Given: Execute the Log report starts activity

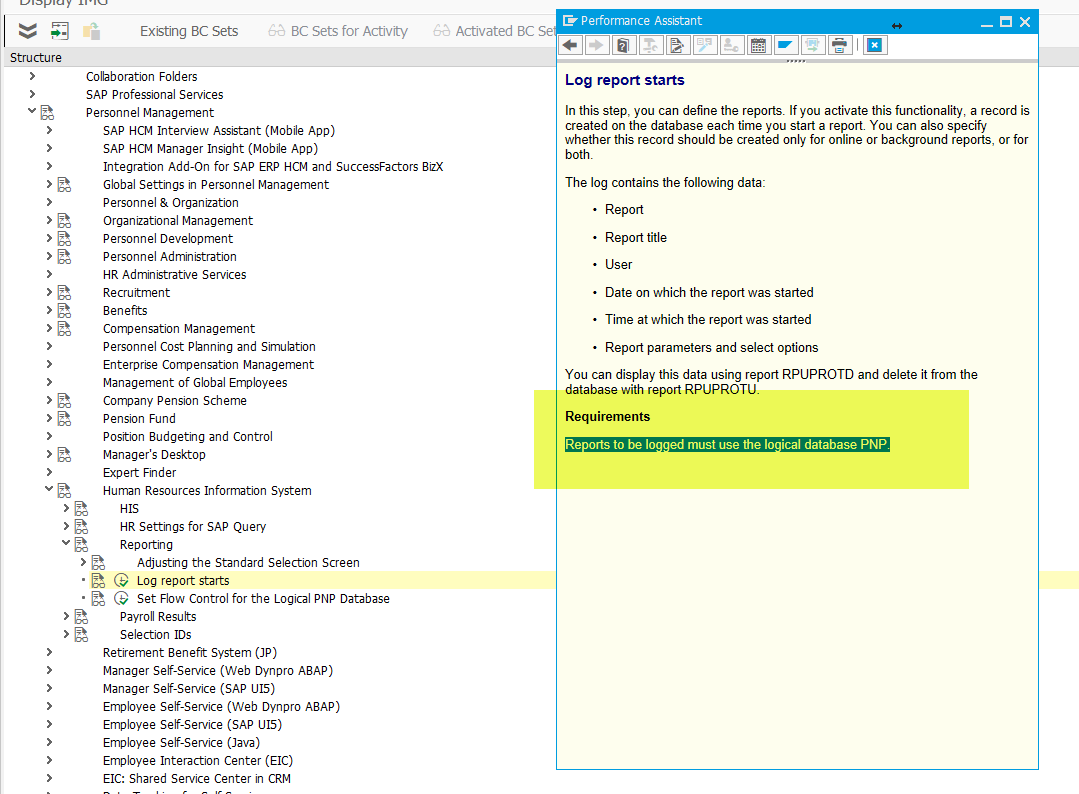Looking at the screenshot, I should point(121,581).
